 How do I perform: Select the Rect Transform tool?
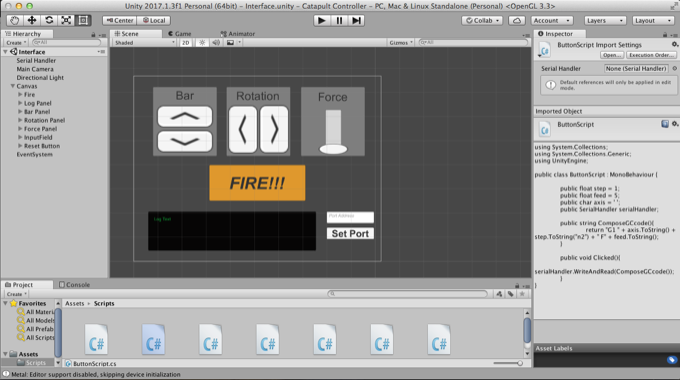point(83,20)
